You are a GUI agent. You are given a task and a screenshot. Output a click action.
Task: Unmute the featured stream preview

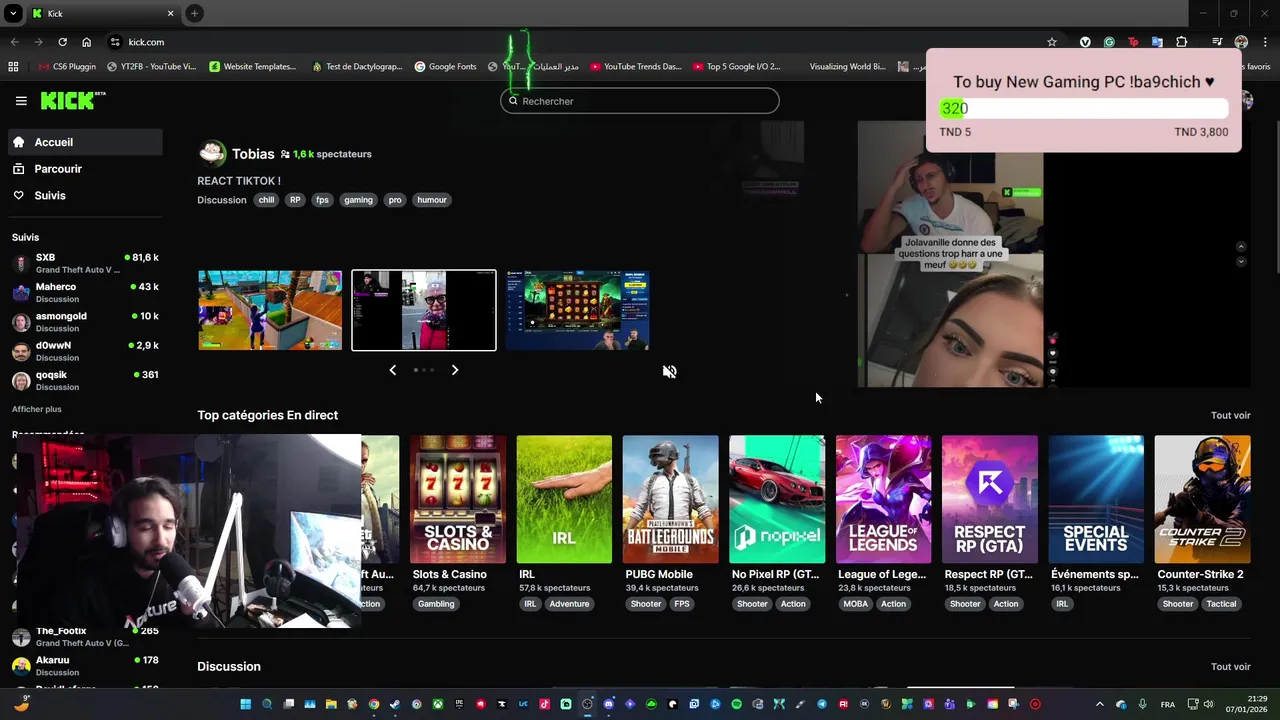669,371
